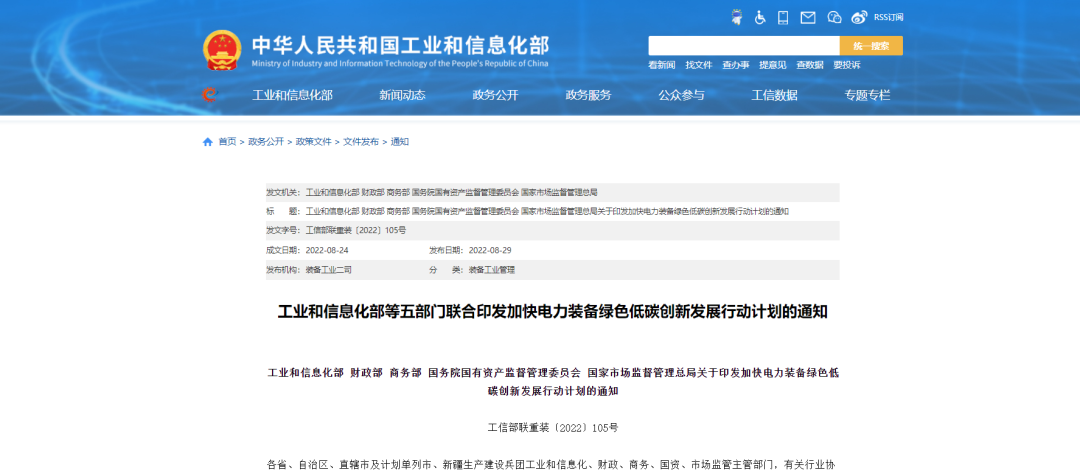Open the Weibo icon in header
The height and width of the screenshot is (476, 1080).
[x=859, y=17]
